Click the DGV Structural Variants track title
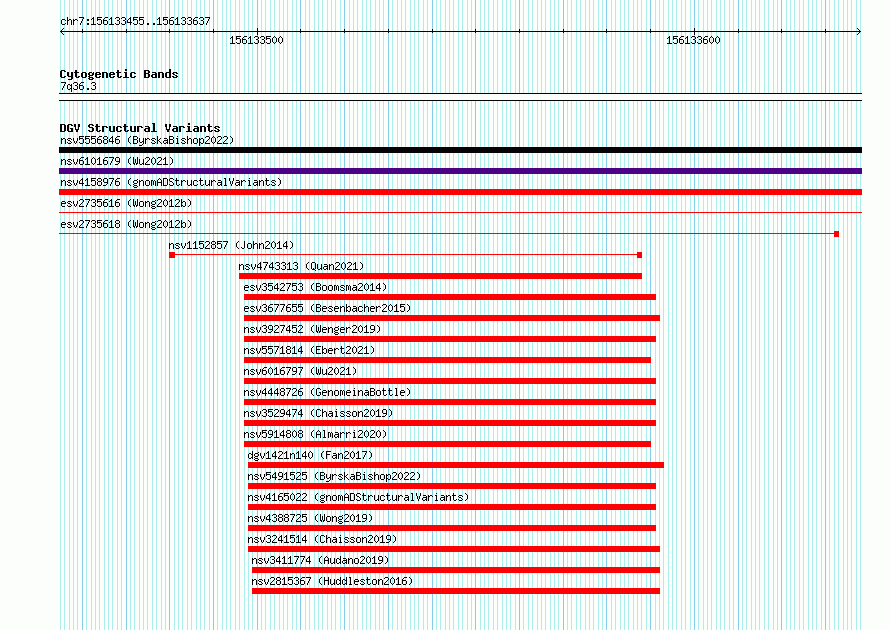890x630 pixels. [x=140, y=128]
